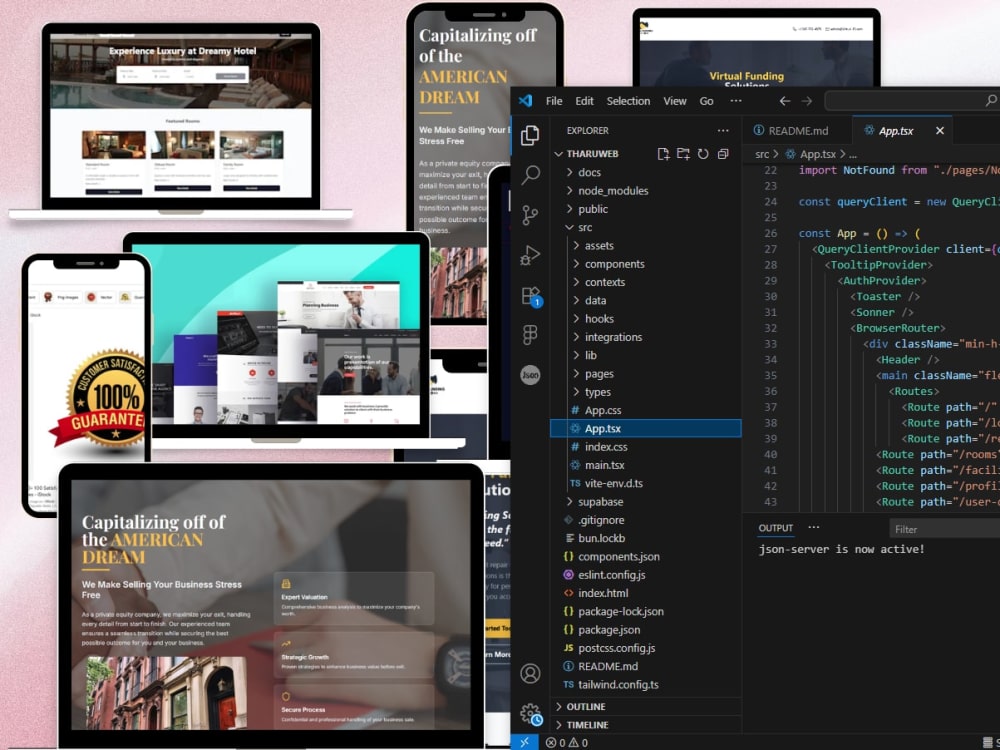Select the OUTPUT panel tab
The height and width of the screenshot is (750, 1000).
[x=776, y=528]
